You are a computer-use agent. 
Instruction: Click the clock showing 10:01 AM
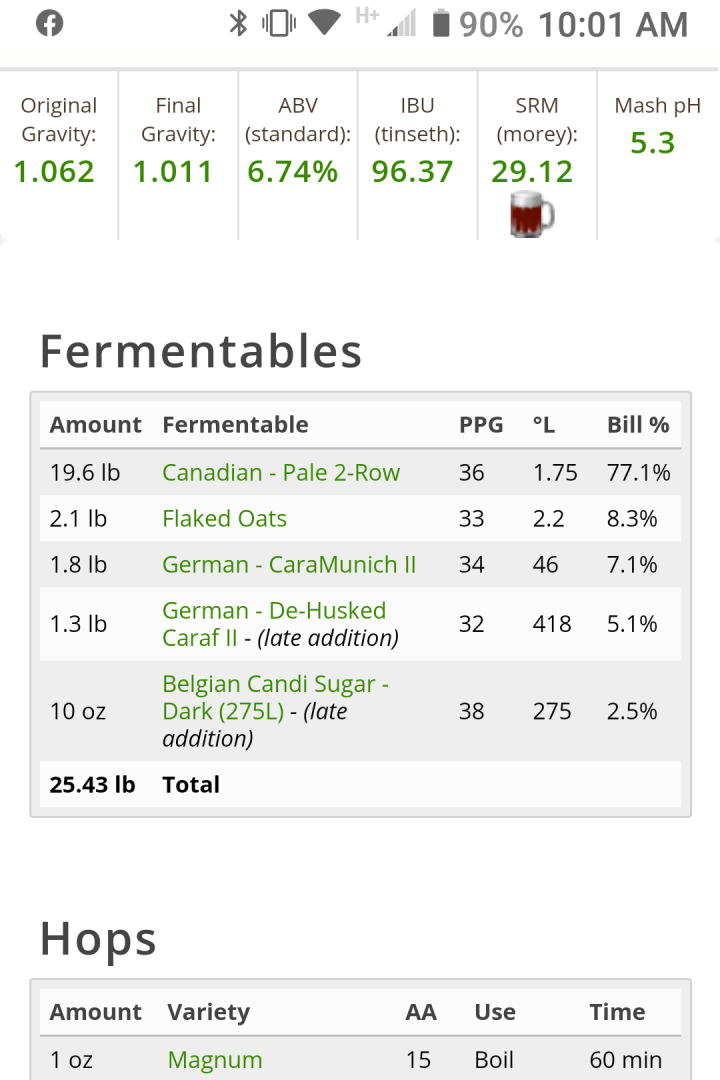[x=613, y=25]
